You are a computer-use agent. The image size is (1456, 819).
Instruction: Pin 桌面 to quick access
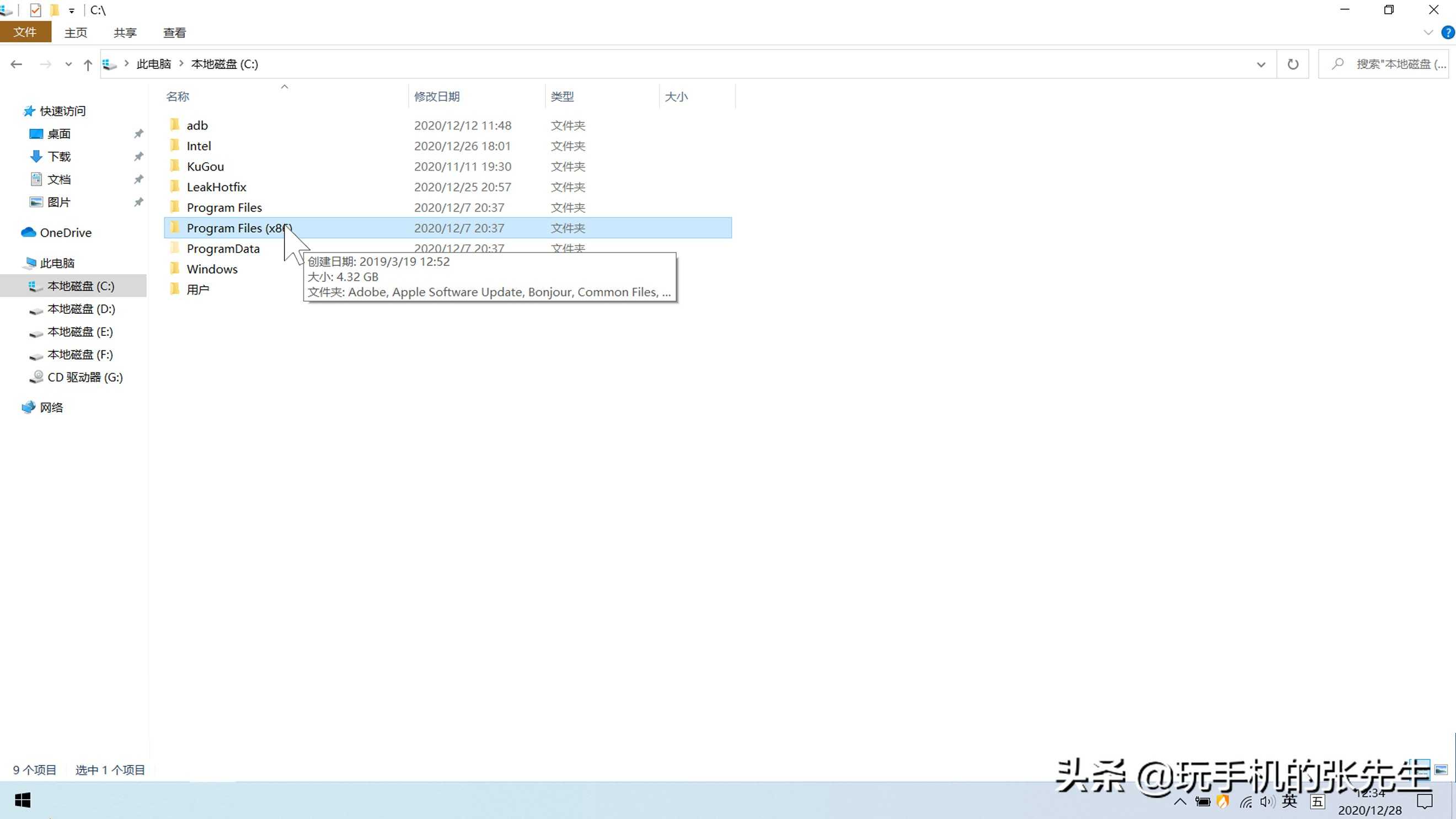click(x=137, y=133)
